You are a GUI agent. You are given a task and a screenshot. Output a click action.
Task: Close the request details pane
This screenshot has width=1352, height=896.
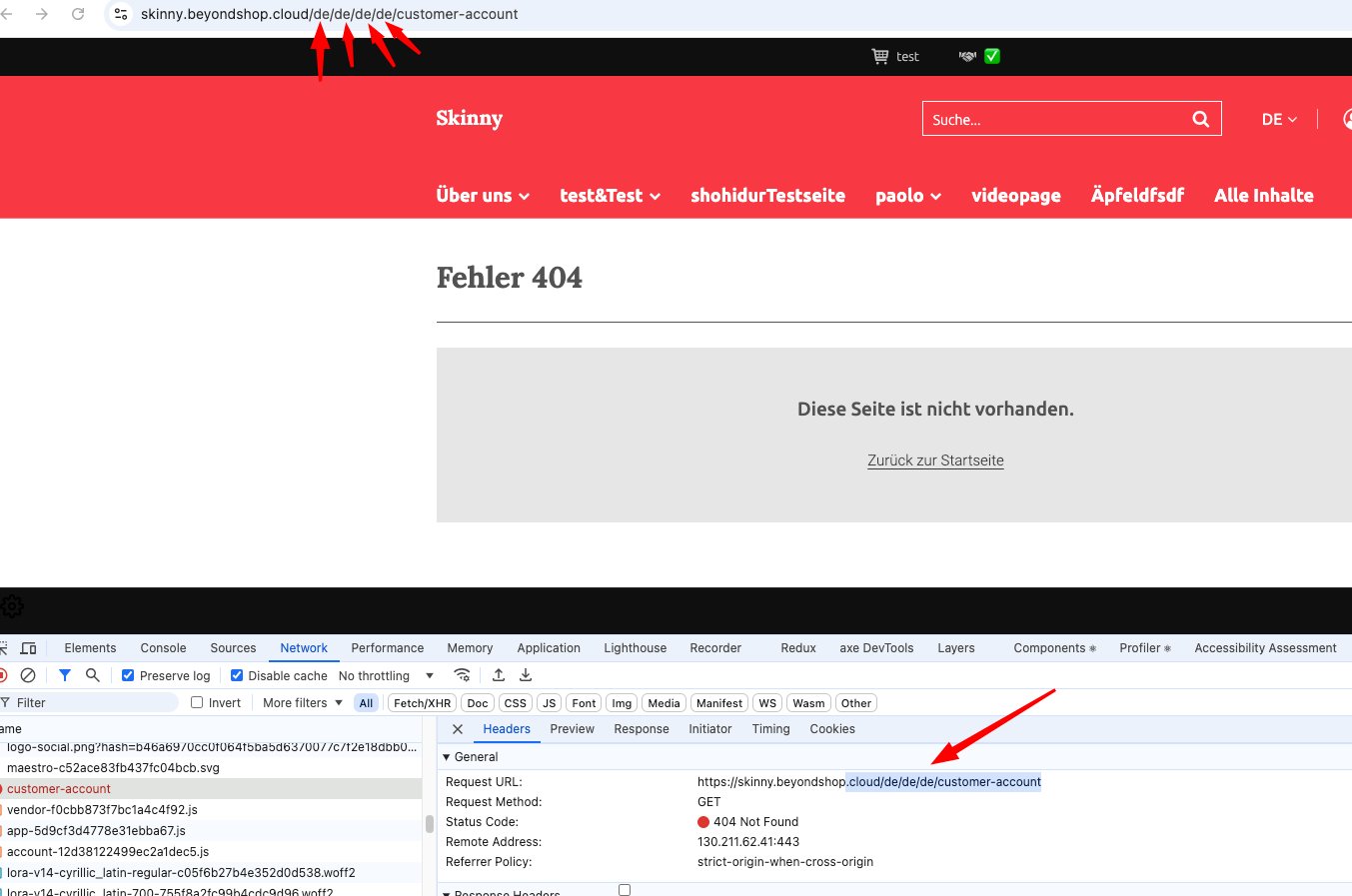pyautogui.click(x=458, y=729)
